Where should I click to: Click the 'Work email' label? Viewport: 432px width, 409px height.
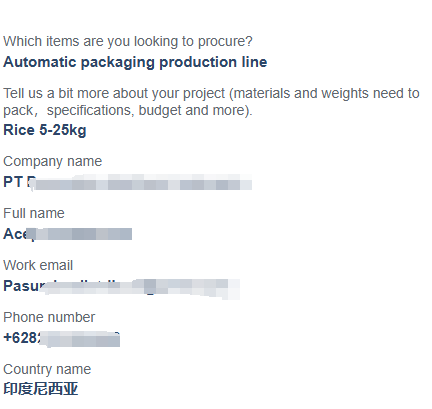click(38, 265)
